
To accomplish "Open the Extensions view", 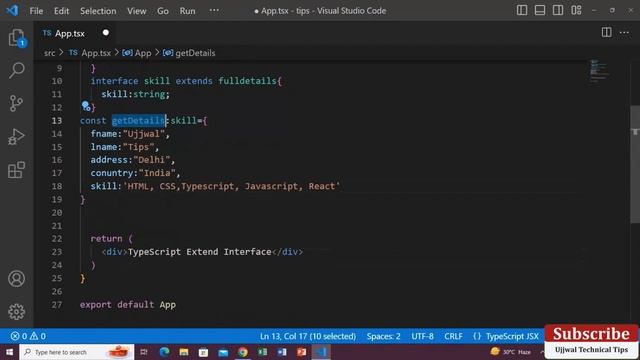I will pos(16,170).
